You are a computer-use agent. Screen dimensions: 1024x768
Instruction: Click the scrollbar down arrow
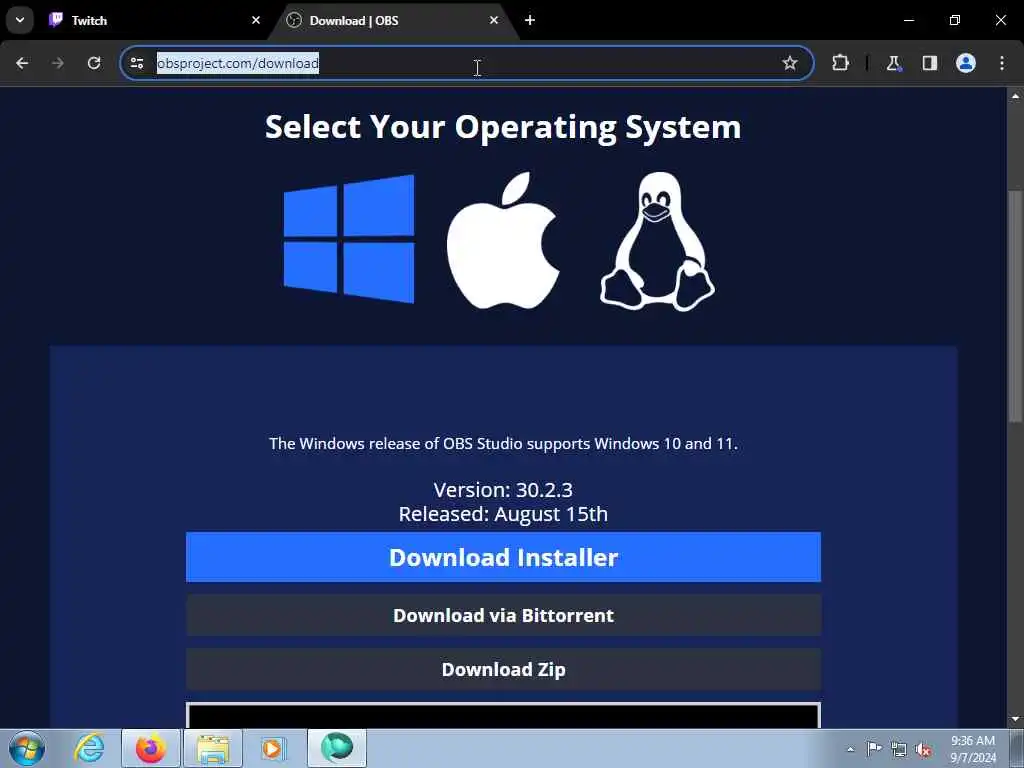pyautogui.click(x=1015, y=719)
